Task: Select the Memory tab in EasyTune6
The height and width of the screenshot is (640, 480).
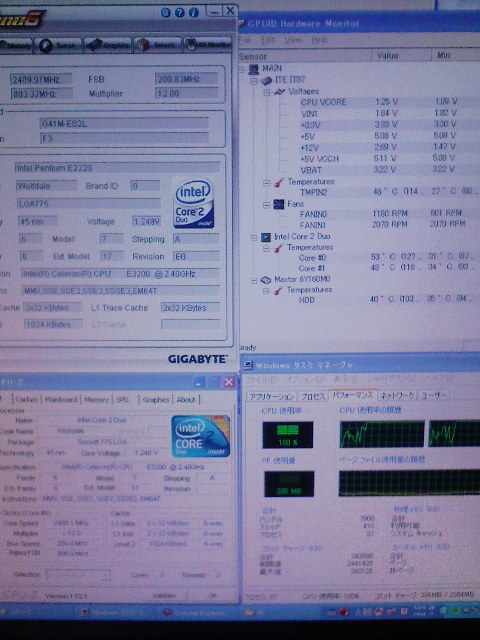Action: coord(16,46)
